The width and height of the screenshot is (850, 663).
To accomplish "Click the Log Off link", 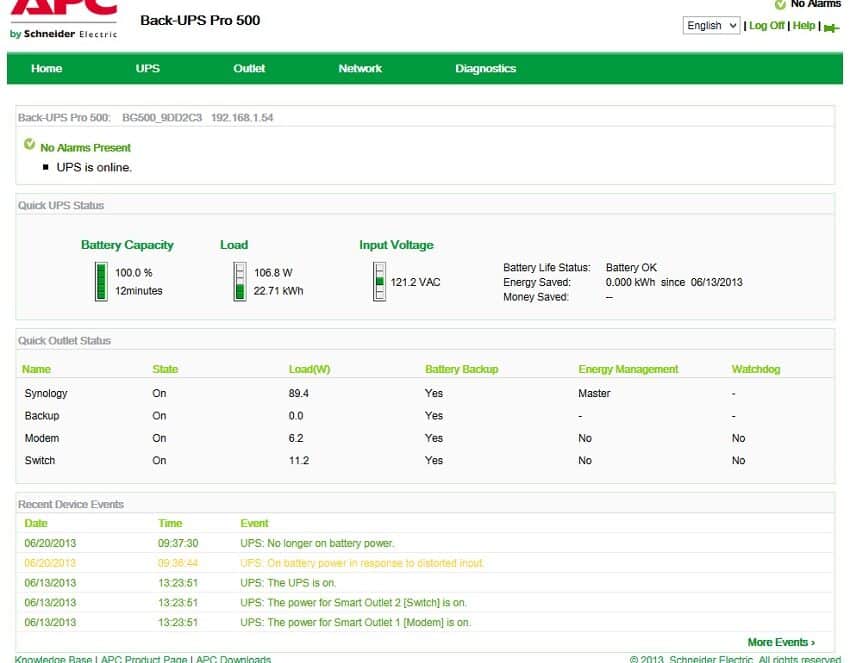I will [767, 25].
